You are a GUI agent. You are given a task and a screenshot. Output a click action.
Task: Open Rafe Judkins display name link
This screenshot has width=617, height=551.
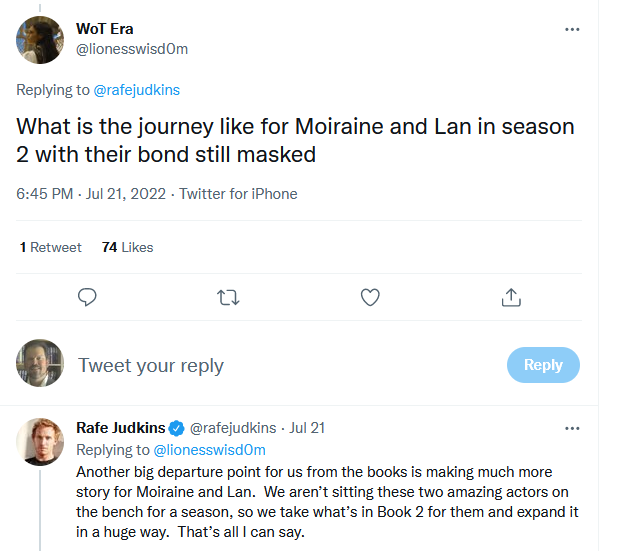[119, 428]
